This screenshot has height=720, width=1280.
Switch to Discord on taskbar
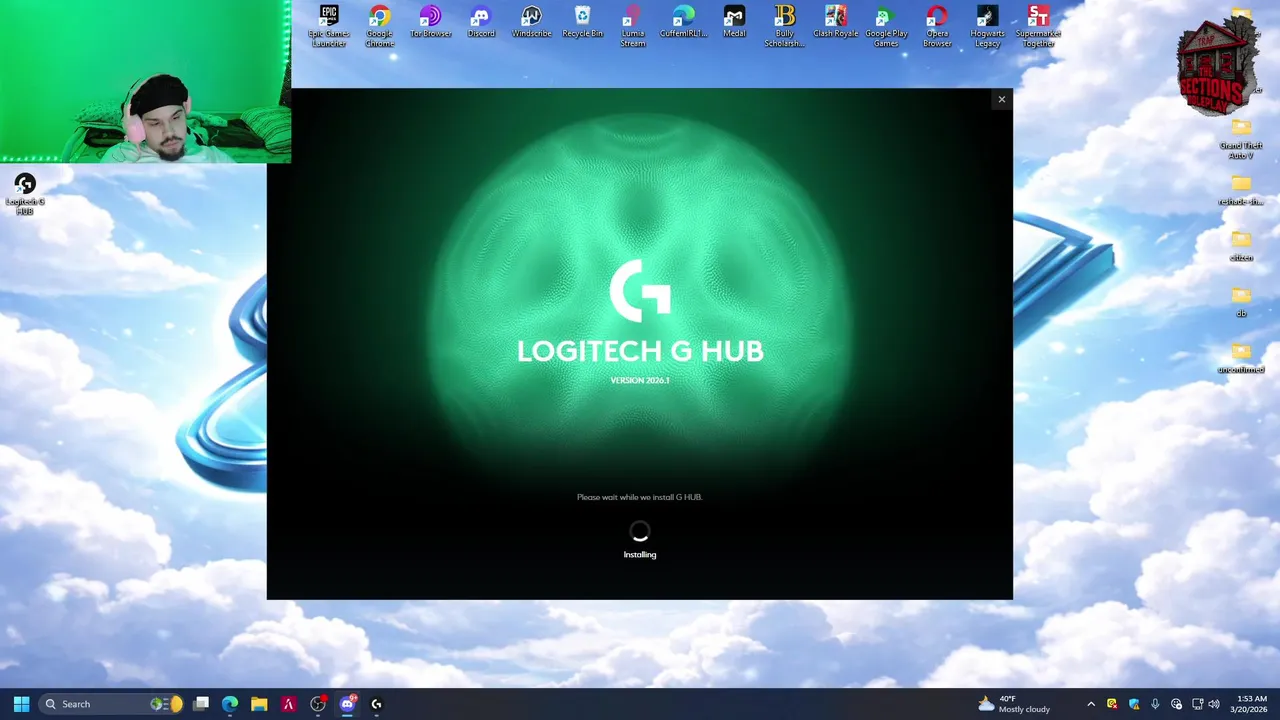[347, 704]
